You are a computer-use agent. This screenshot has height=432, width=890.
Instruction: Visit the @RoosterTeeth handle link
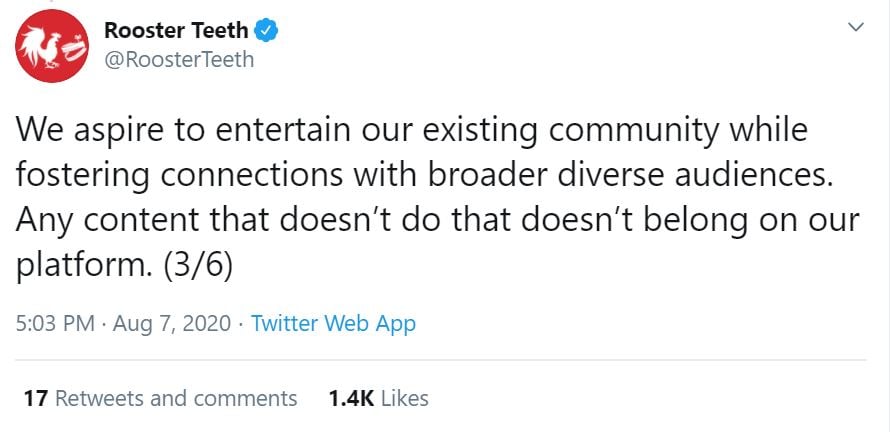coord(179,59)
